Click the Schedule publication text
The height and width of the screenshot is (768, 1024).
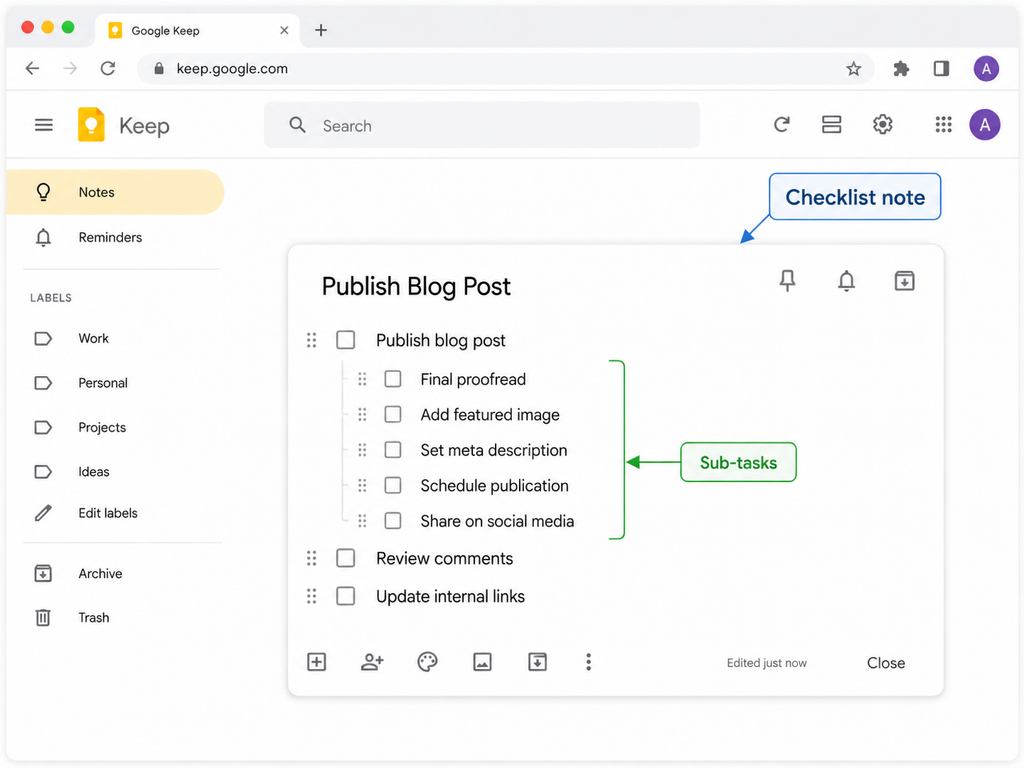(x=494, y=485)
